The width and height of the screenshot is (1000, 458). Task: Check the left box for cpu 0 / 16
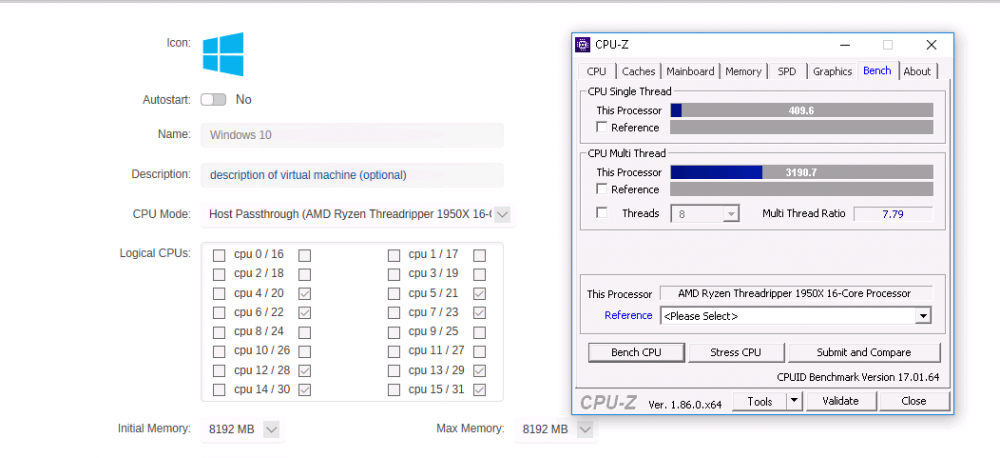(x=219, y=255)
